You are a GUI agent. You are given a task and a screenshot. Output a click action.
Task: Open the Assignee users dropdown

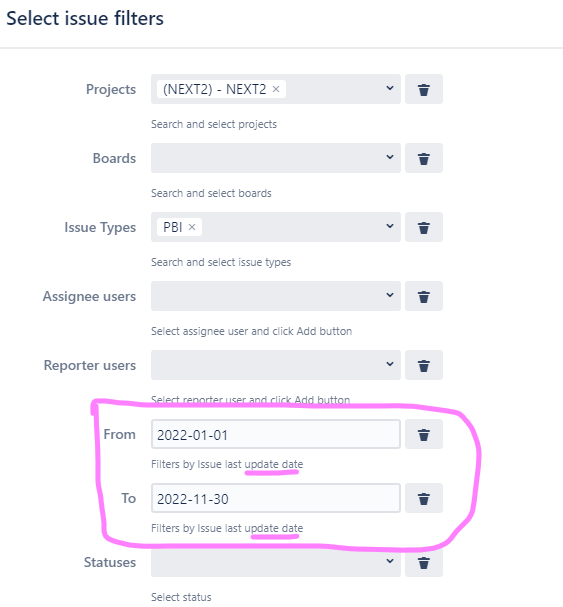(276, 296)
